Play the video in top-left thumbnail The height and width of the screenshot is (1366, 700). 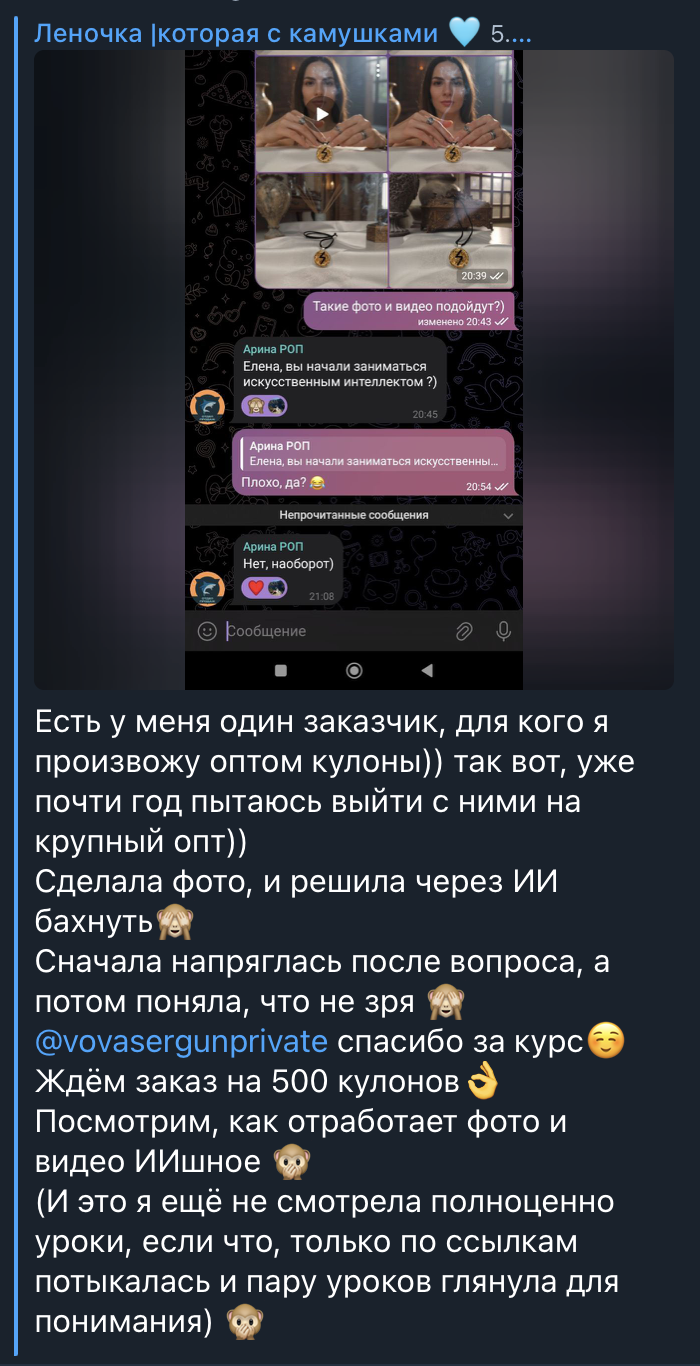coord(320,114)
